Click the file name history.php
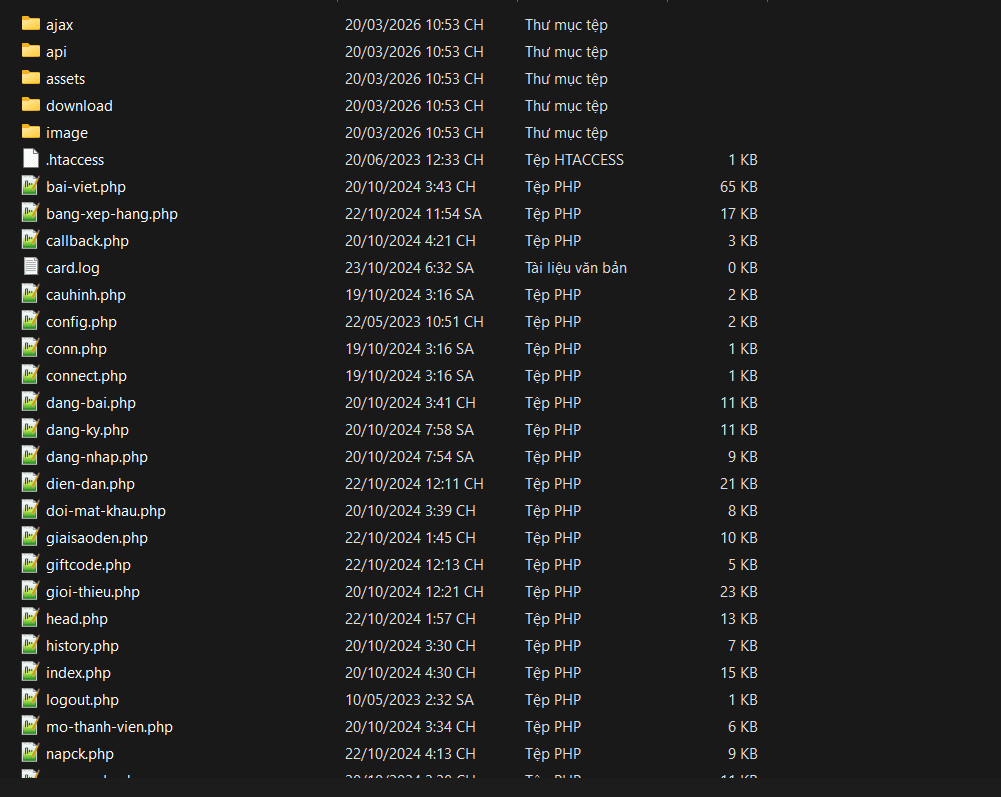The width and height of the screenshot is (1001, 797). (x=82, y=646)
